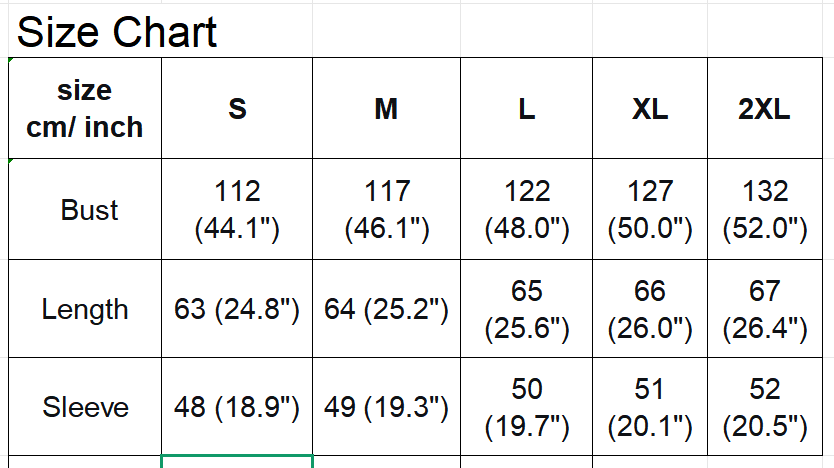Image resolution: width=834 pixels, height=468 pixels.
Task: Click the 2XL size header cell
Action: pyautogui.click(x=764, y=108)
